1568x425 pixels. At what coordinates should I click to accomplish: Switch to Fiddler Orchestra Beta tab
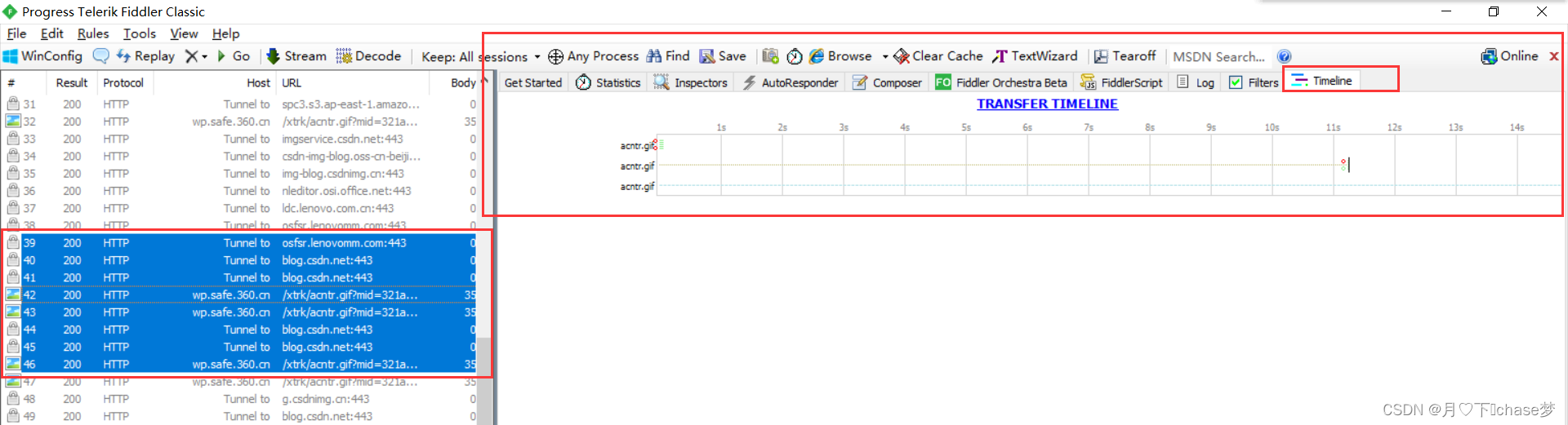(x=1000, y=82)
